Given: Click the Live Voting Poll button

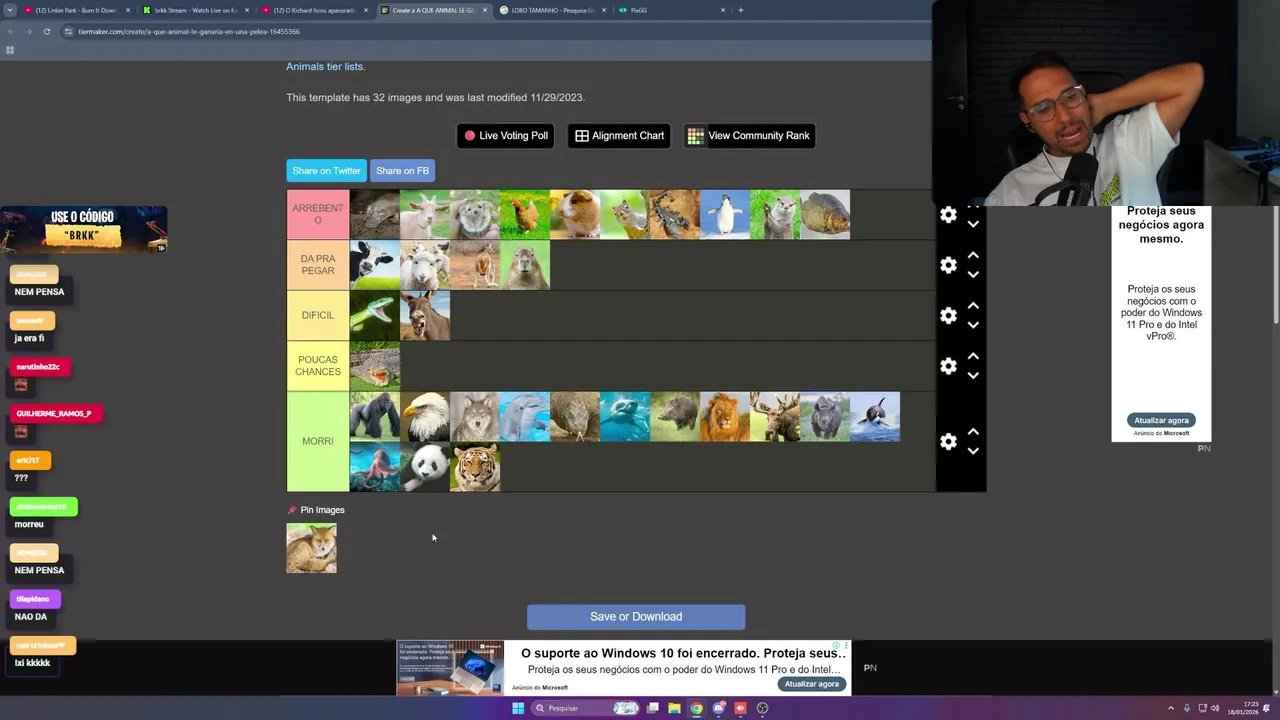Looking at the screenshot, I should (x=505, y=136).
